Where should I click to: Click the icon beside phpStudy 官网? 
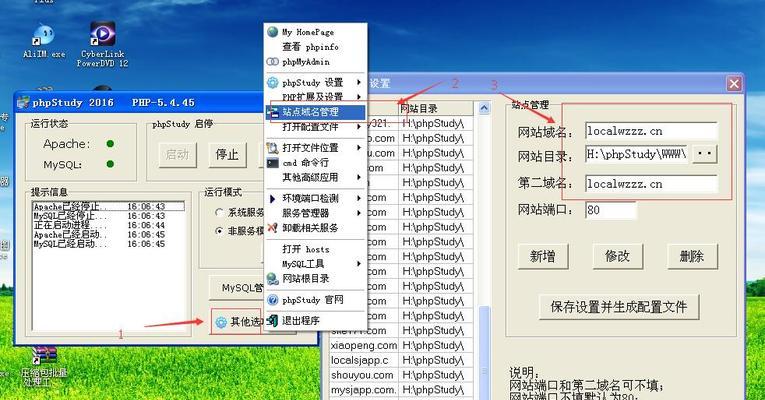tap(273, 300)
